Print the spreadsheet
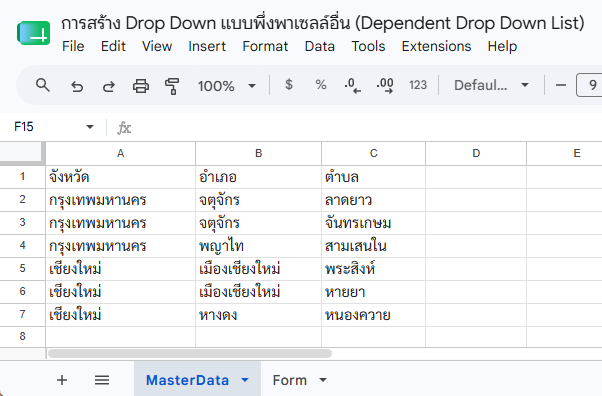602x396 pixels. 141,86
